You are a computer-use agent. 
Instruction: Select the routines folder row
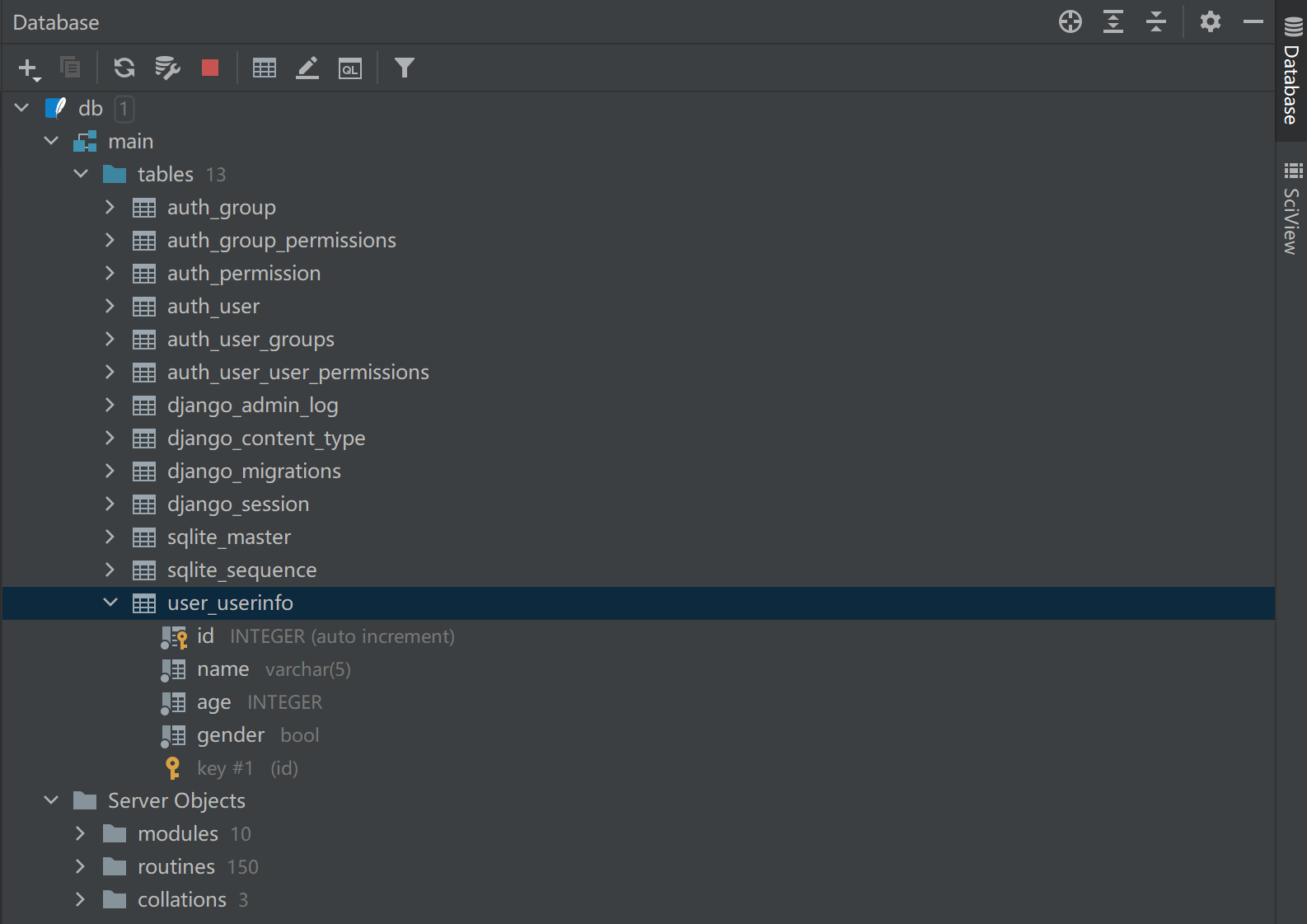point(638,866)
